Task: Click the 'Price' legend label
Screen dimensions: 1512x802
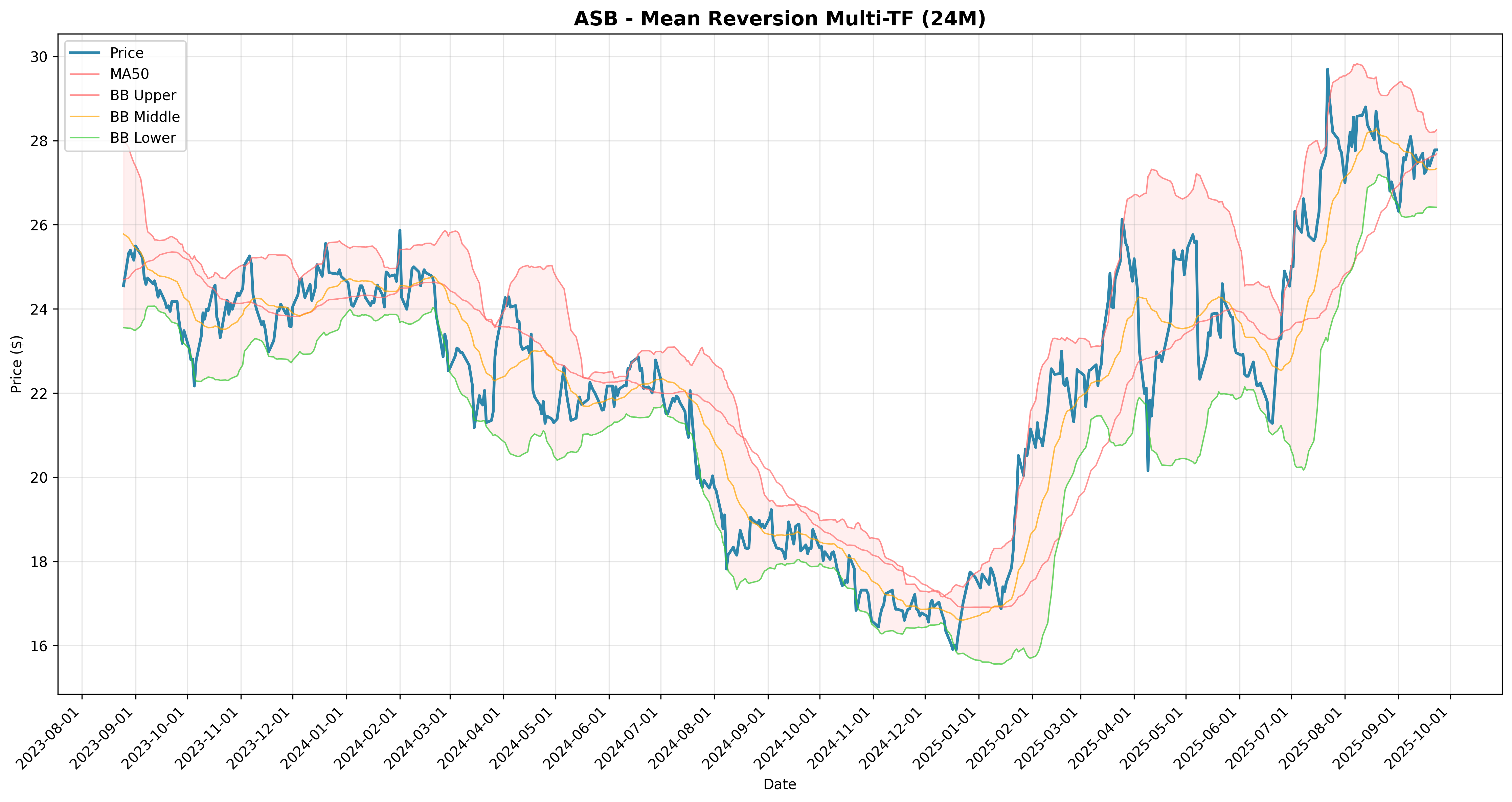Action: coord(127,53)
